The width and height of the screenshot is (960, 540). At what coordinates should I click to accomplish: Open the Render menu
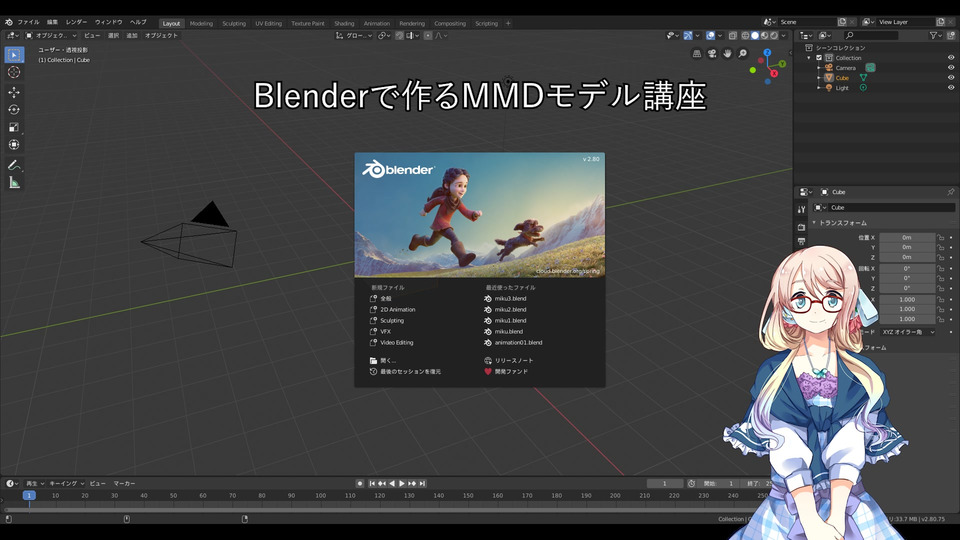77,22
